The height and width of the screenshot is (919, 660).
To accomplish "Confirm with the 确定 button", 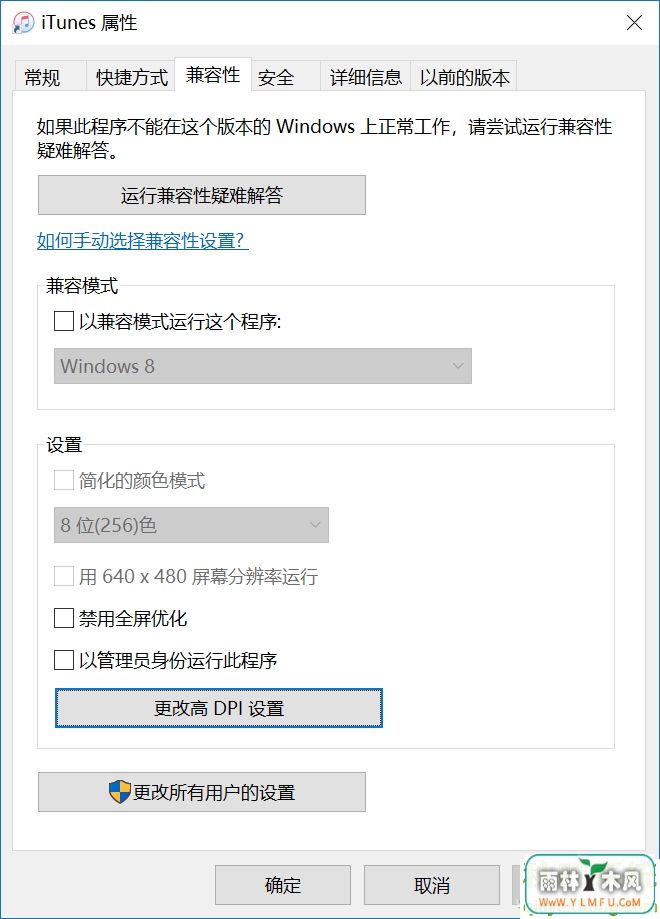I will click(x=283, y=885).
